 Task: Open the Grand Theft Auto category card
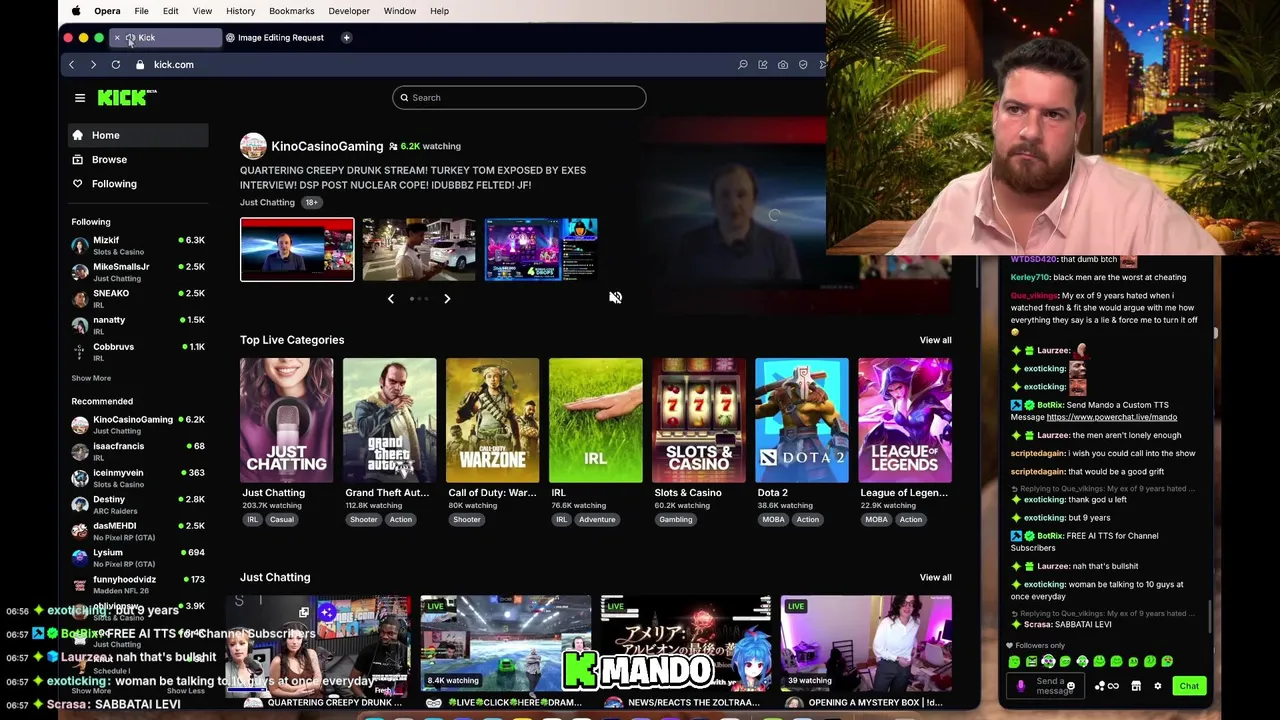click(389, 420)
